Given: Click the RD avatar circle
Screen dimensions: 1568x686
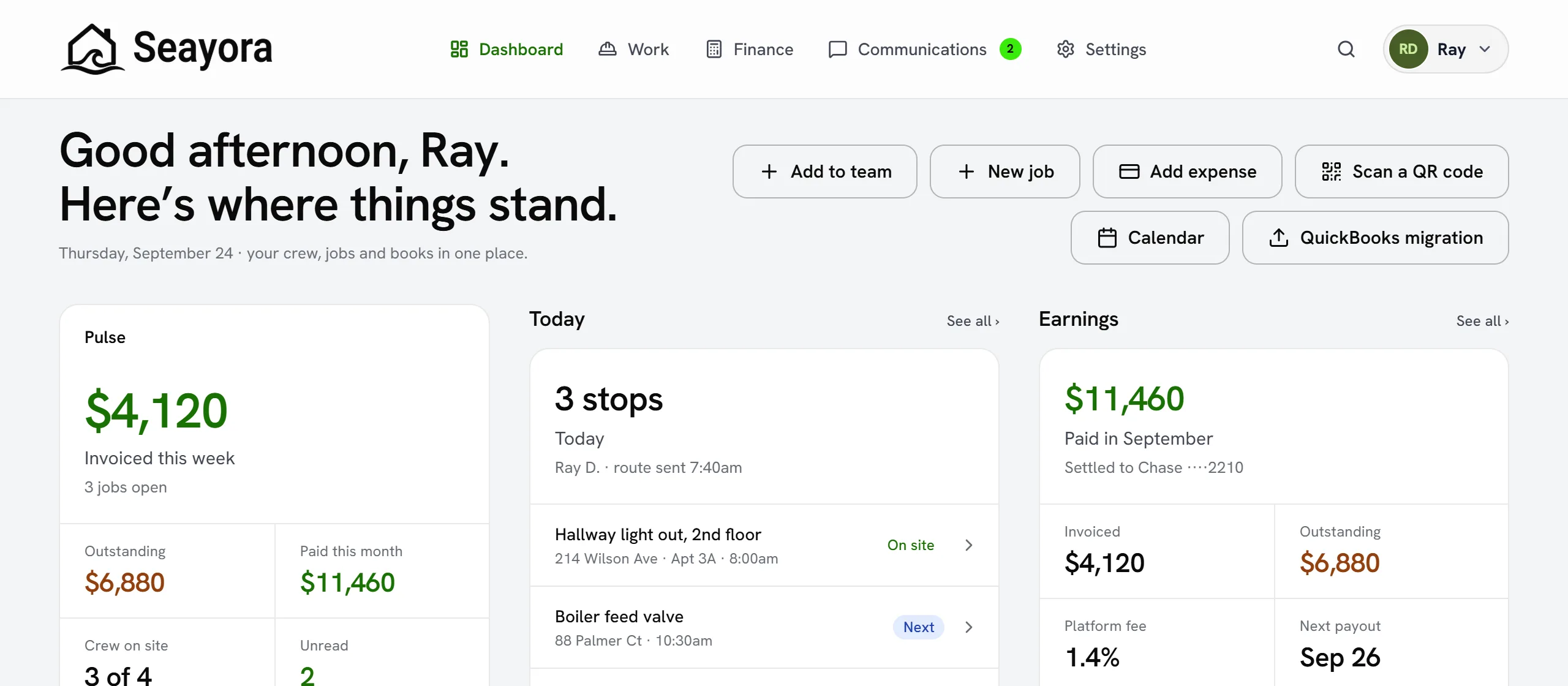Looking at the screenshot, I should coord(1408,49).
